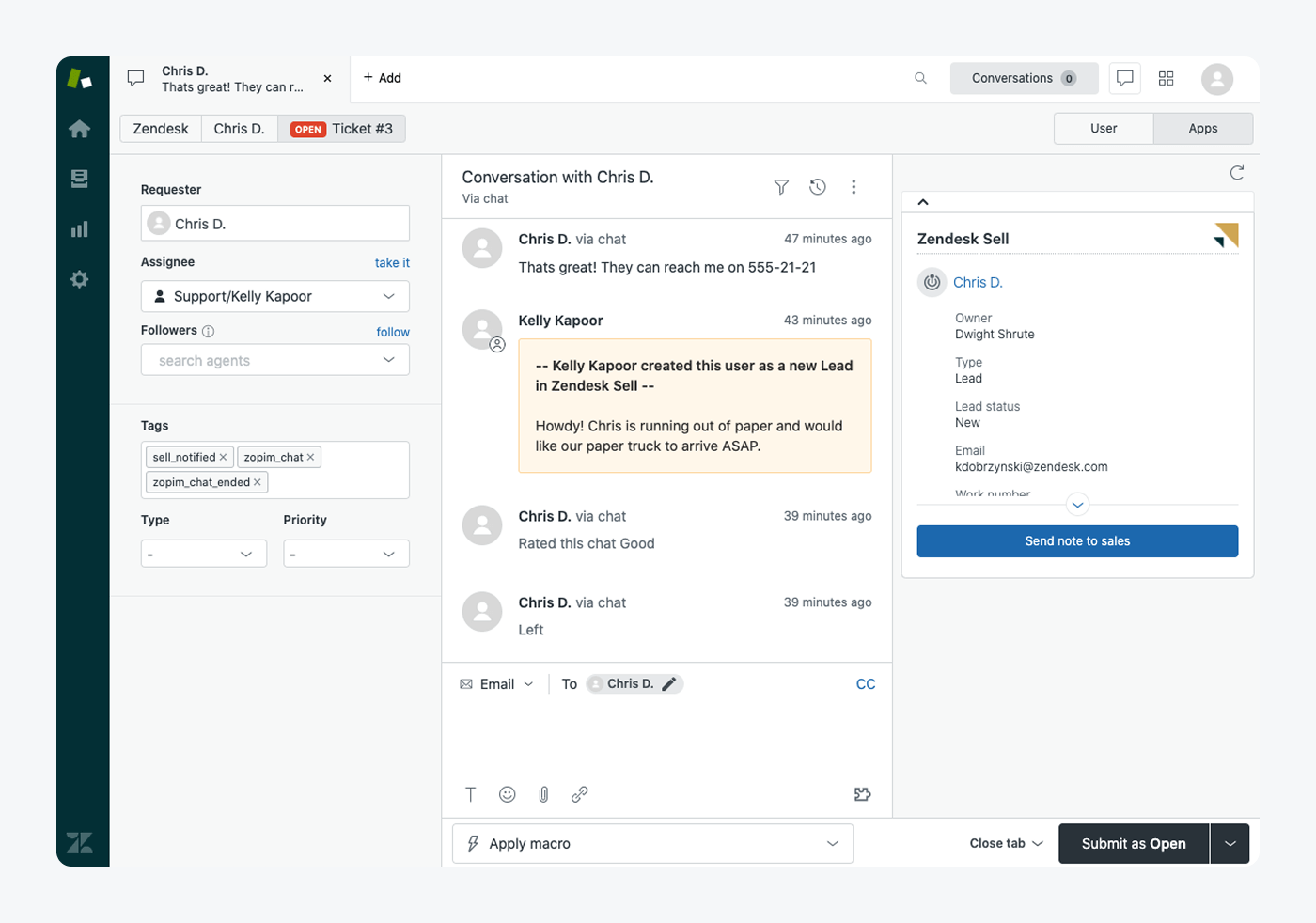This screenshot has width=1316, height=923.
Task: Click the Requester field Chris D.
Action: [x=275, y=224]
